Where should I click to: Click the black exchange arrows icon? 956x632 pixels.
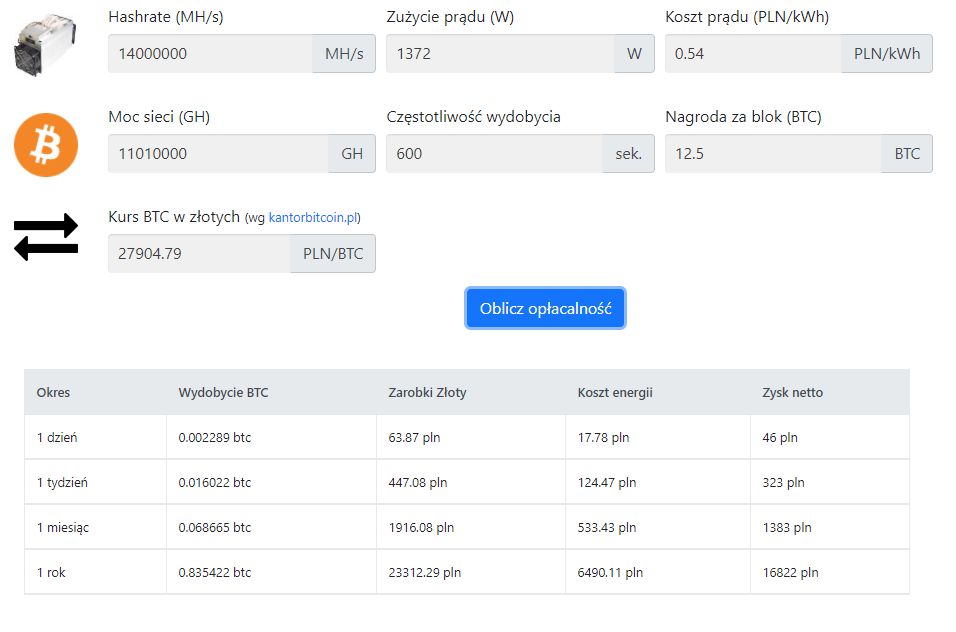[46, 236]
